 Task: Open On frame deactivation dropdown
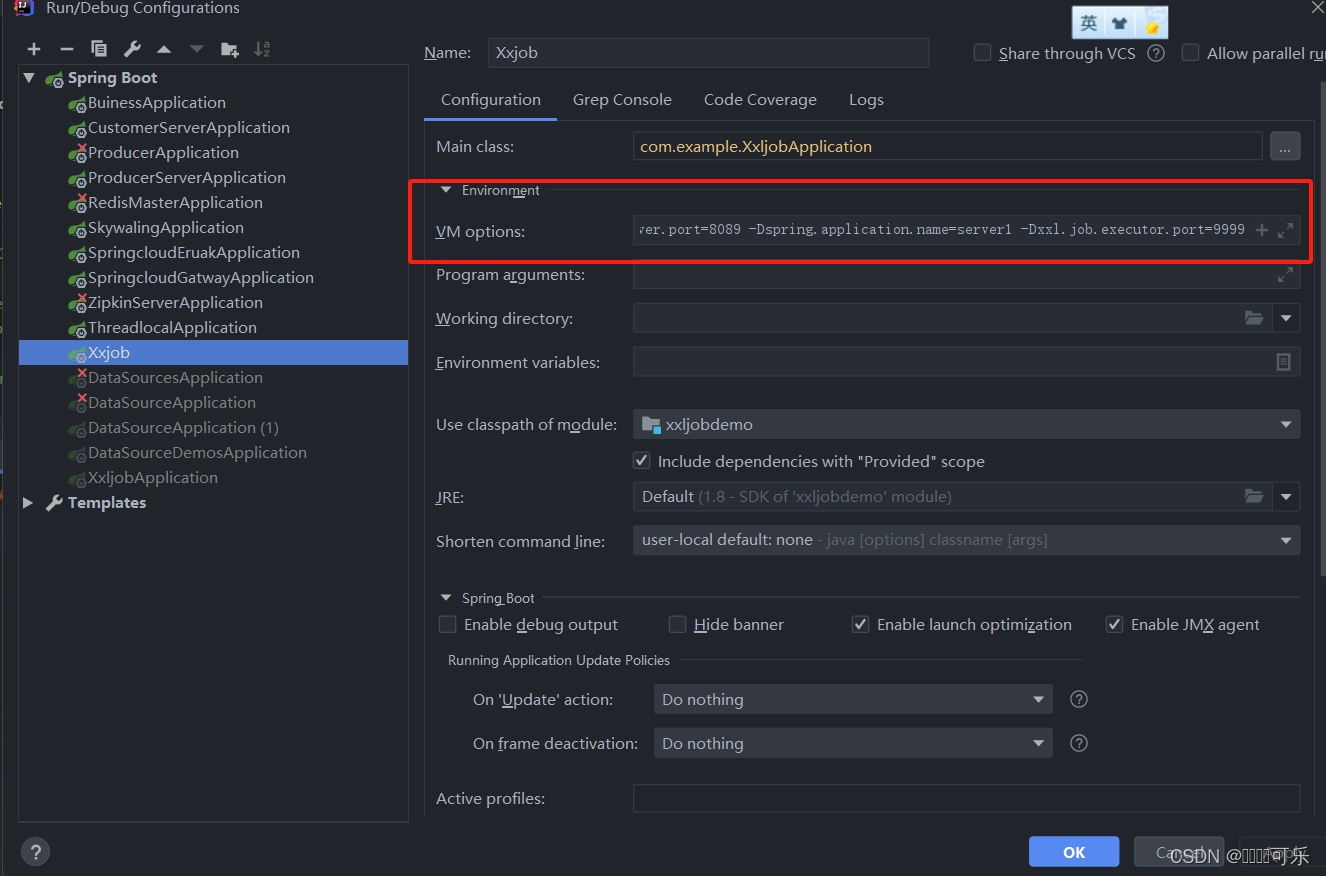click(x=852, y=743)
